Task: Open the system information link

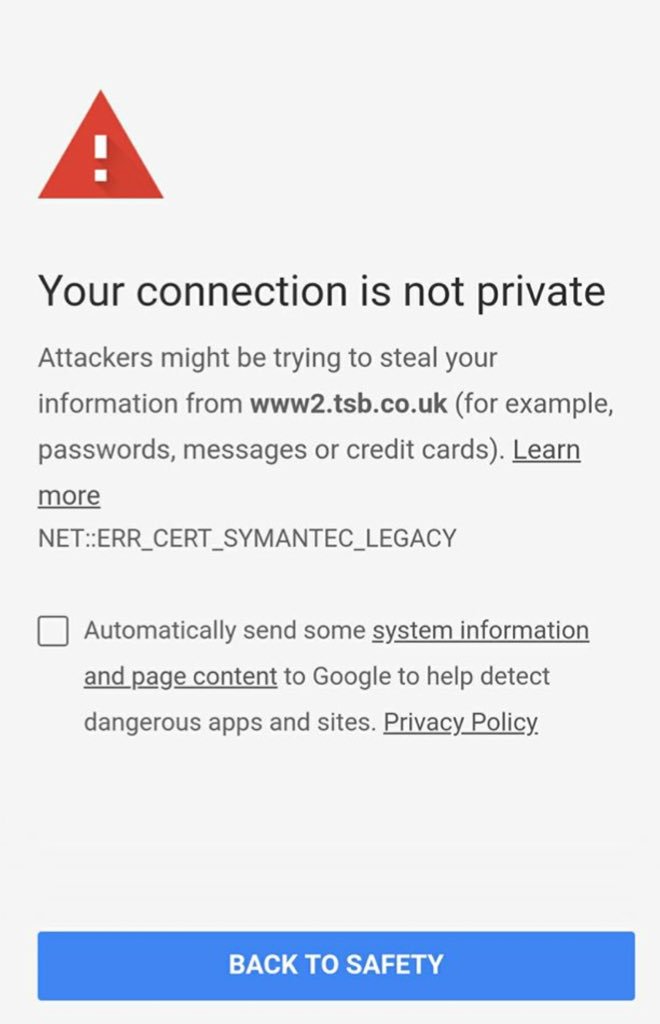Action: click(480, 631)
